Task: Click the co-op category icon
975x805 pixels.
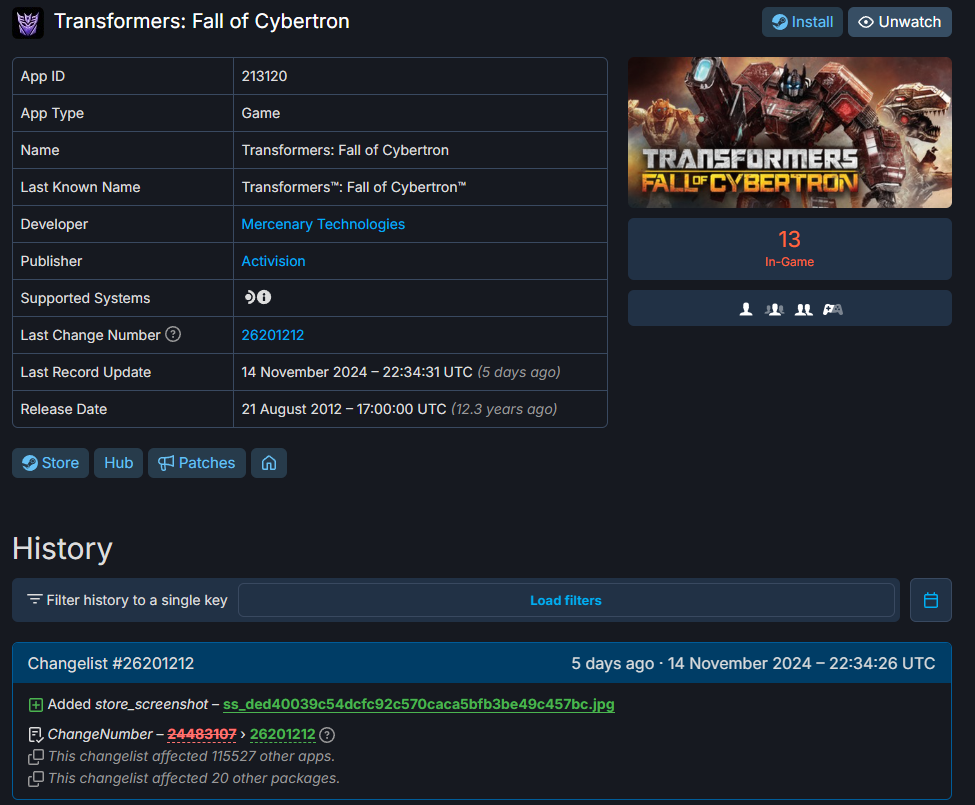Action: pos(803,309)
